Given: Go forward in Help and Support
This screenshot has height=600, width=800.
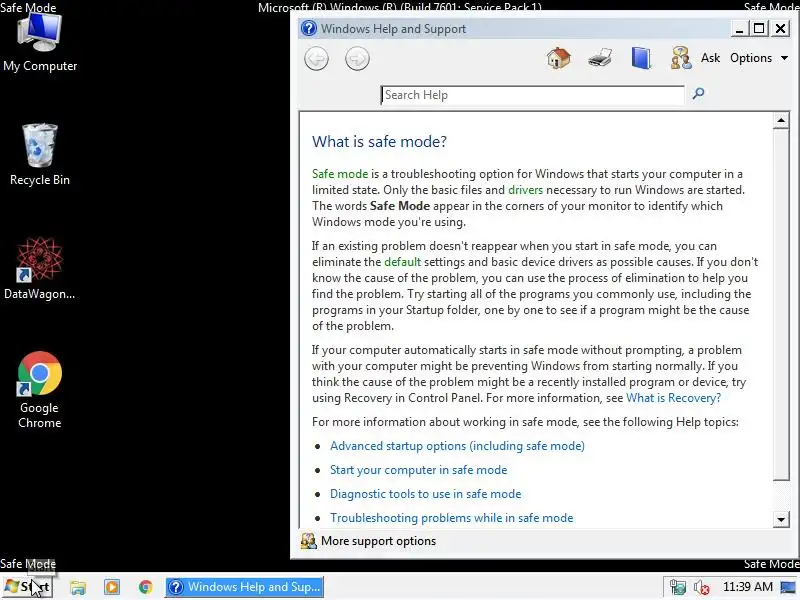Looking at the screenshot, I should pos(357,59).
